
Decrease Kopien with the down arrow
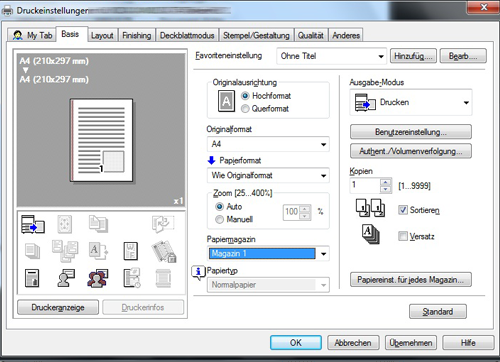(x=386, y=189)
